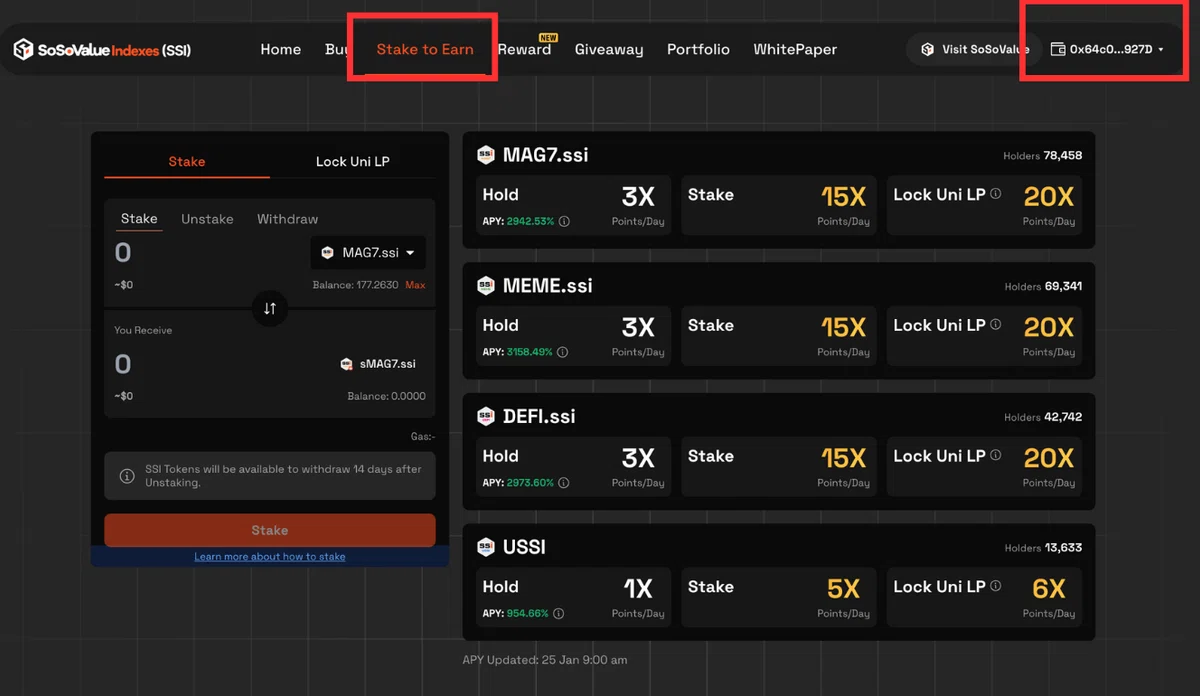Click the DEFI.ssi APY 2973.60% value

tap(530, 483)
